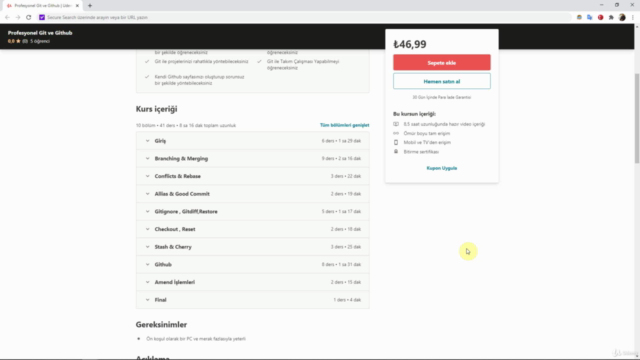The width and height of the screenshot is (640, 360).
Task: Click the checkmark beside Git ile Takım Çalışması
Action: [259, 62]
